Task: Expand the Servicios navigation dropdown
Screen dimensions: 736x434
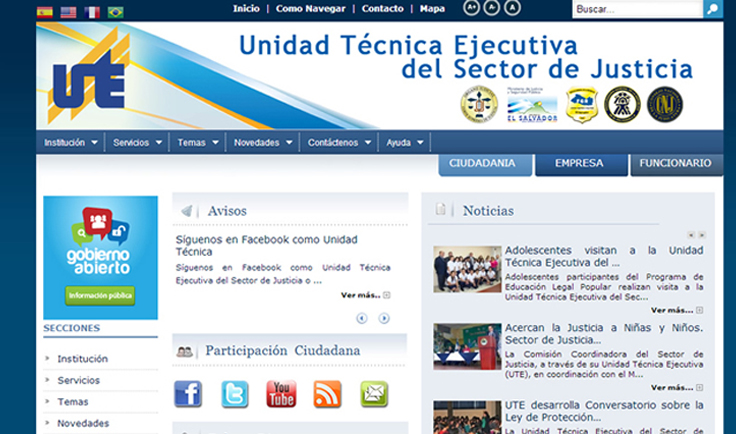Action: click(x=137, y=143)
